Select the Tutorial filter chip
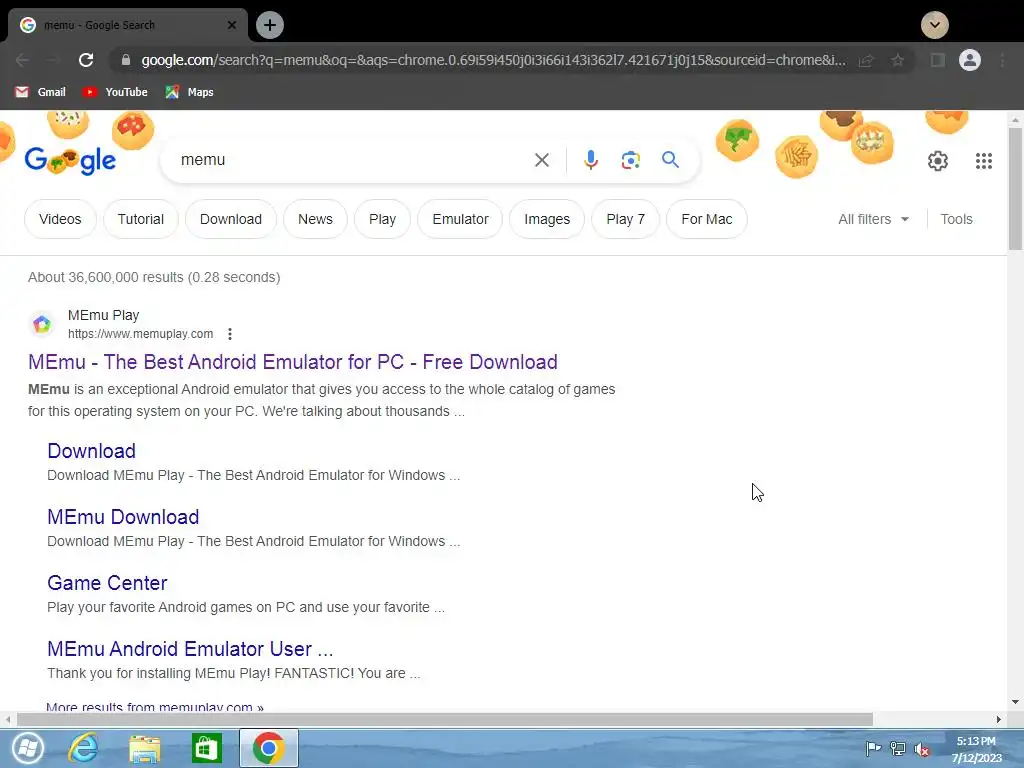The height and width of the screenshot is (768, 1024). click(x=140, y=219)
